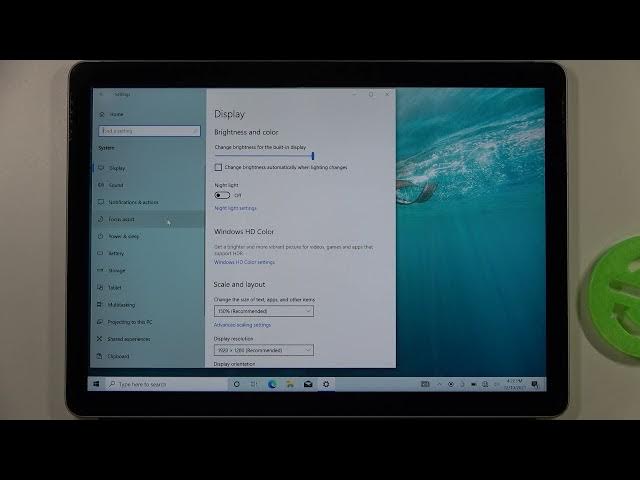The image size is (640, 480).
Task: Expand the 150% (Recommended) scale dropdown
Action: 264,311
